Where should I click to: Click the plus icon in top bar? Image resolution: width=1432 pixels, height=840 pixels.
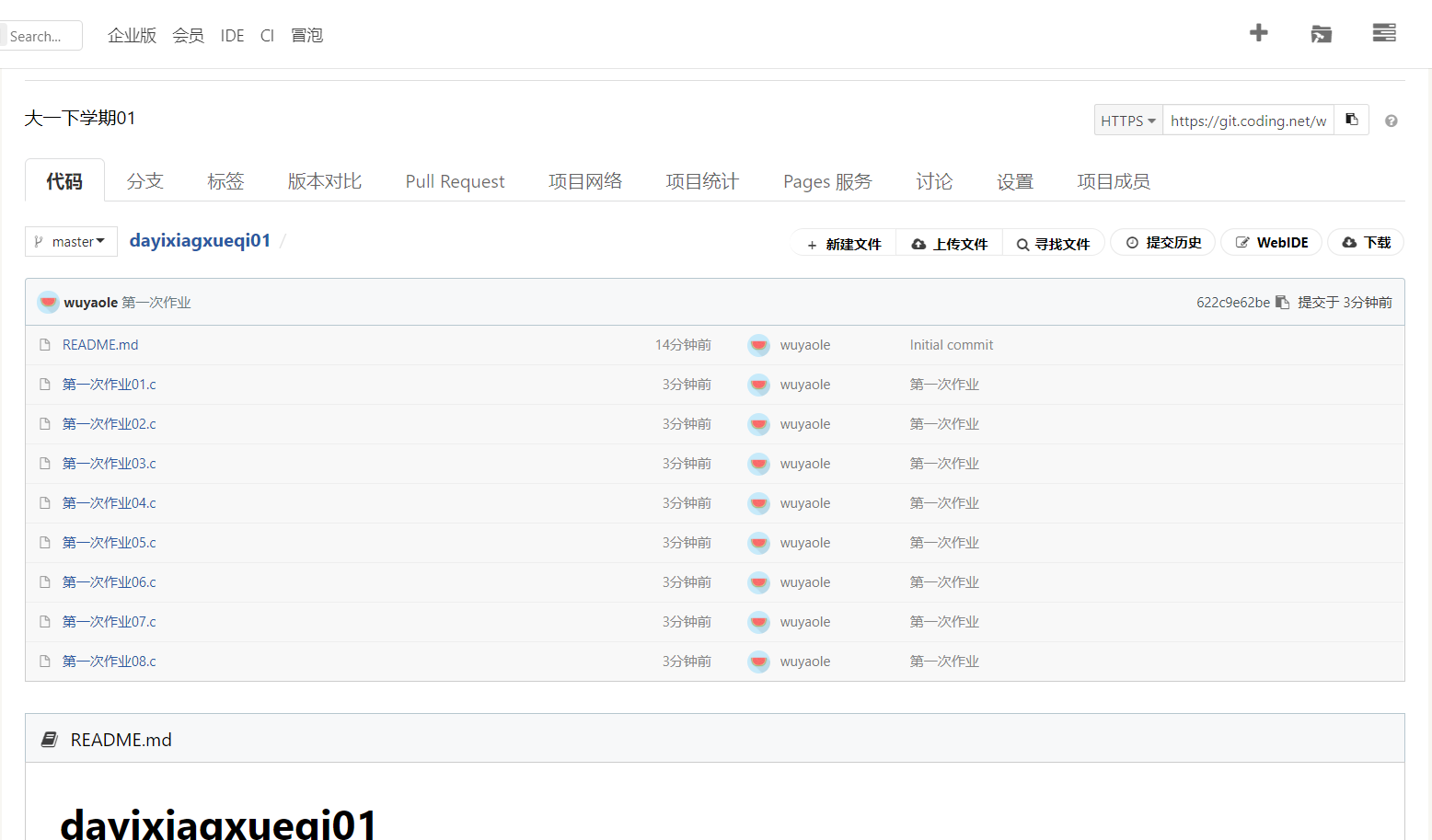[x=1258, y=33]
